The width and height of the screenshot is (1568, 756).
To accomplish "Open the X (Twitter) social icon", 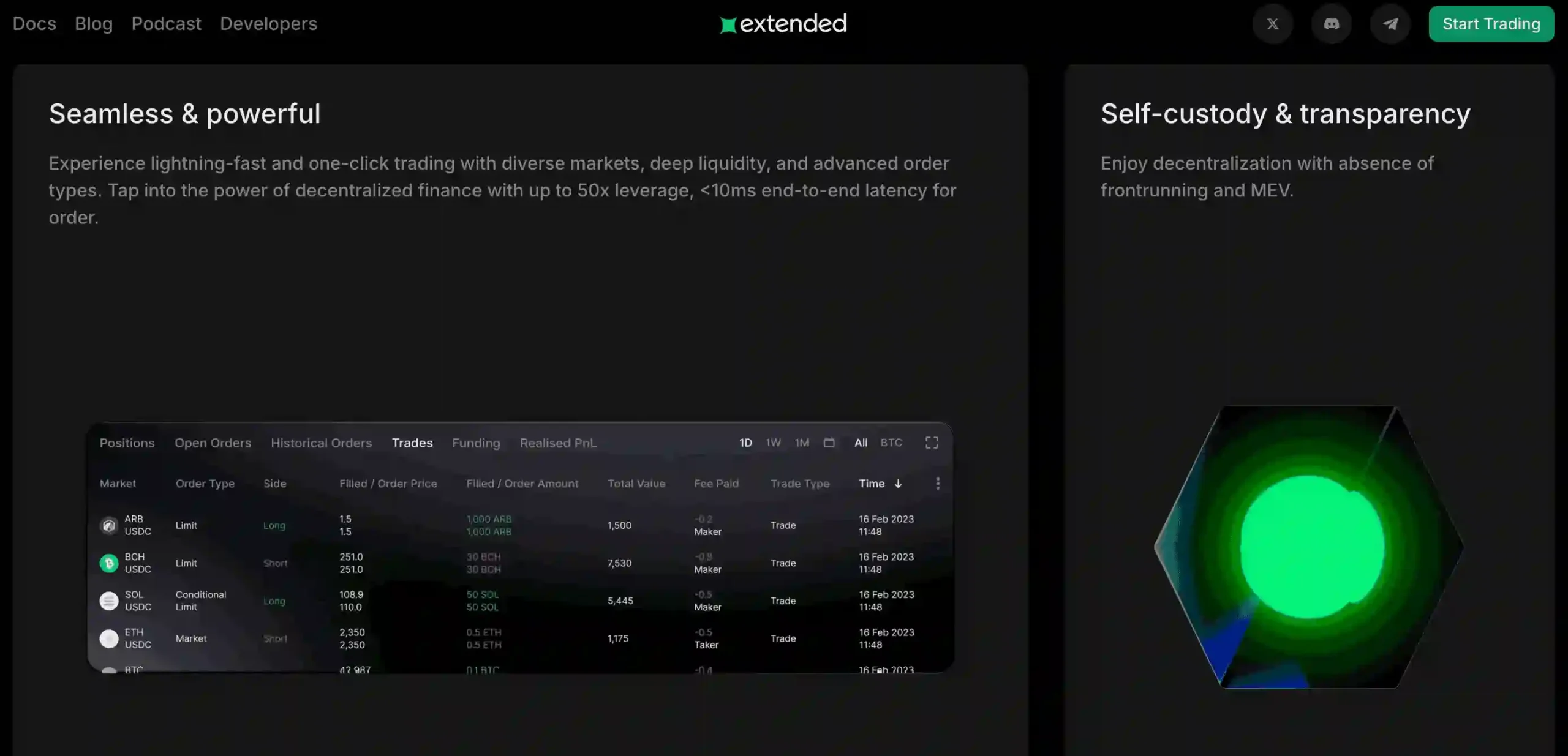I will click(1272, 24).
